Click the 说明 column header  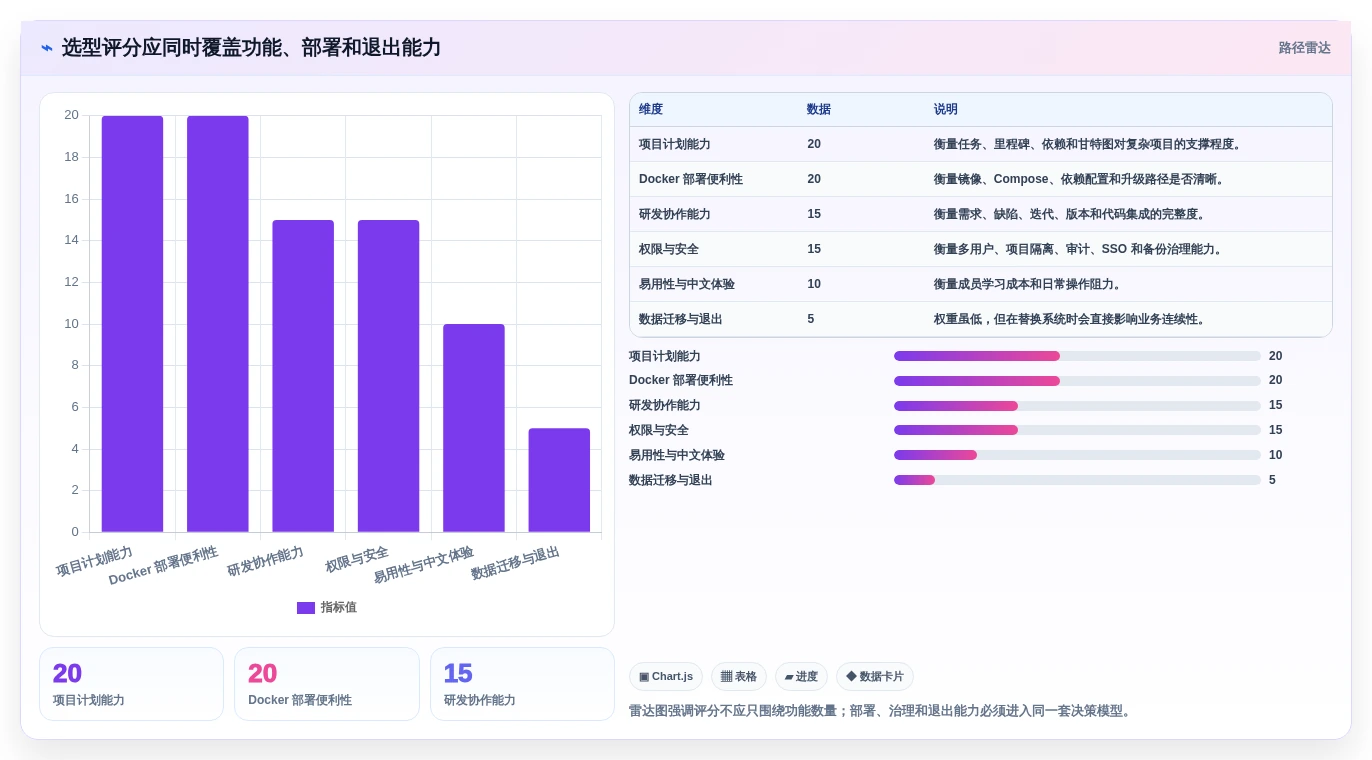(x=946, y=110)
